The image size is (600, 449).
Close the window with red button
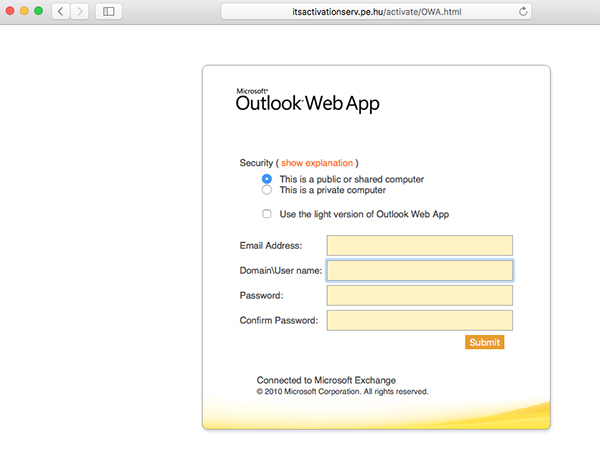(x=10, y=11)
